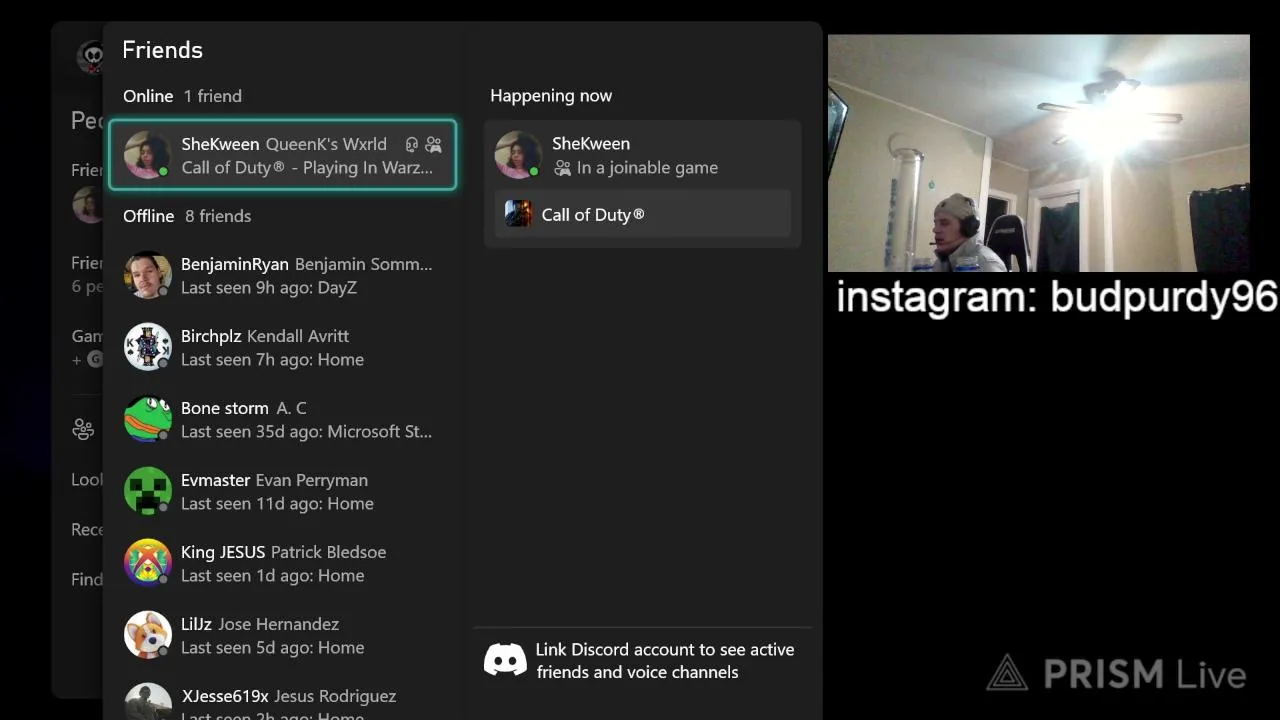
Task: Select the Discord logo icon
Action: pyautogui.click(x=505, y=661)
